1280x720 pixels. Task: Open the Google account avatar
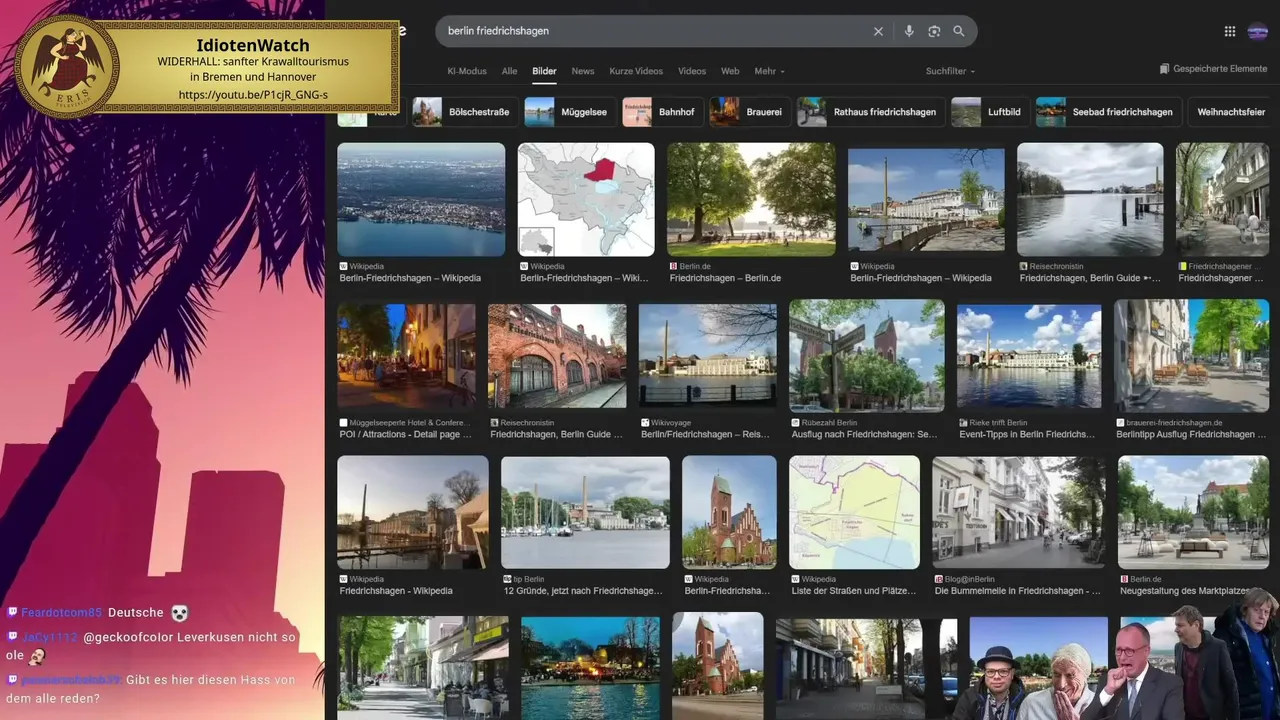click(1258, 31)
